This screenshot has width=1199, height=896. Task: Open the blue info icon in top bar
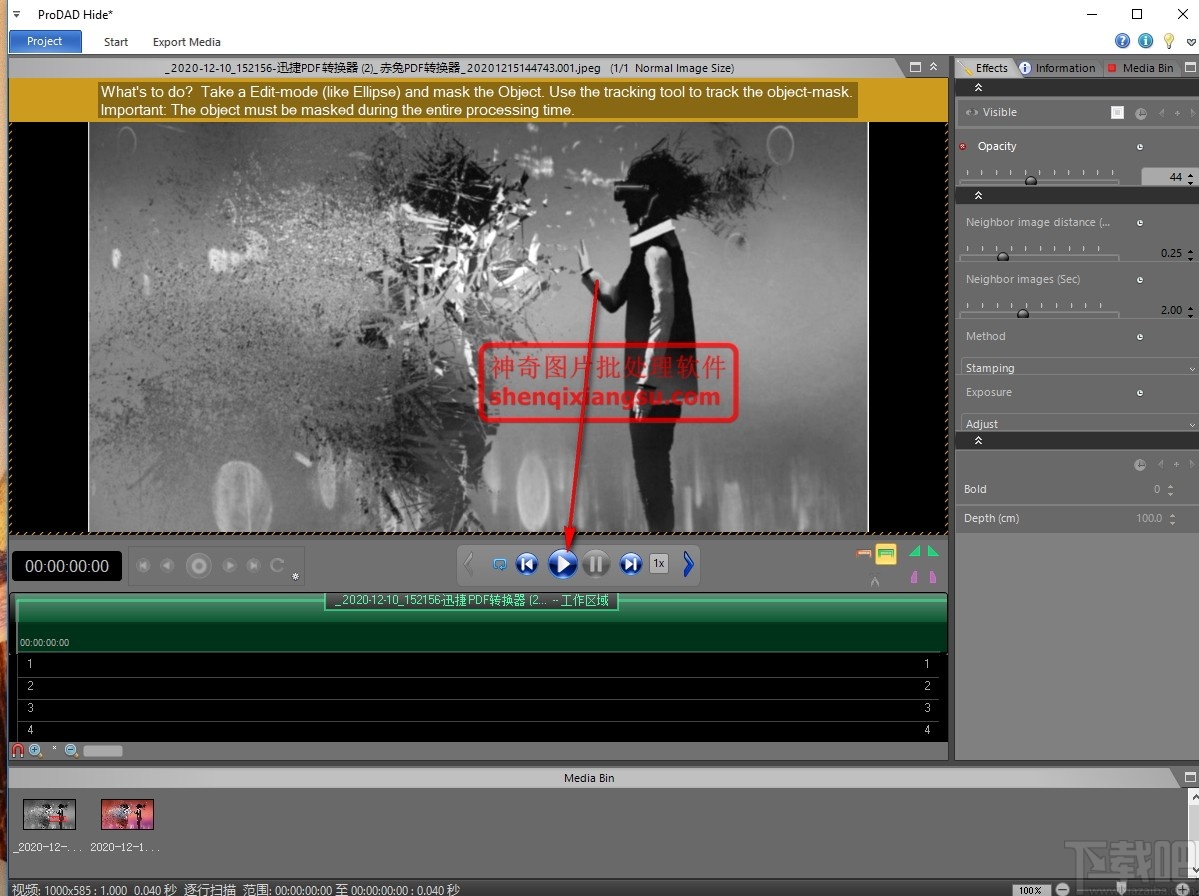[x=1145, y=41]
